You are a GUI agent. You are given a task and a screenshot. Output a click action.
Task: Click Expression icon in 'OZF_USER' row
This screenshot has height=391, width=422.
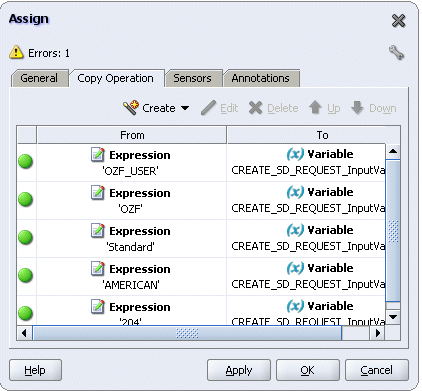click(98, 154)
